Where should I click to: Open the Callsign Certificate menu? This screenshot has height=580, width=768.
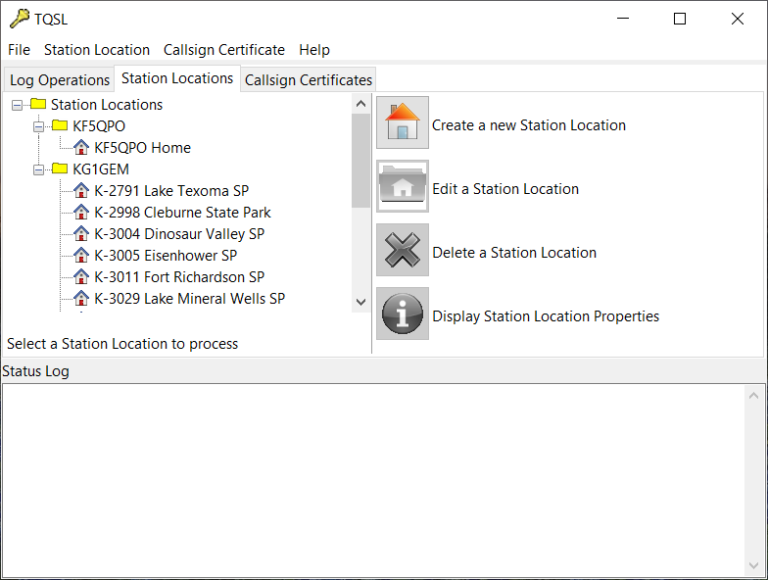coord(224,50)
